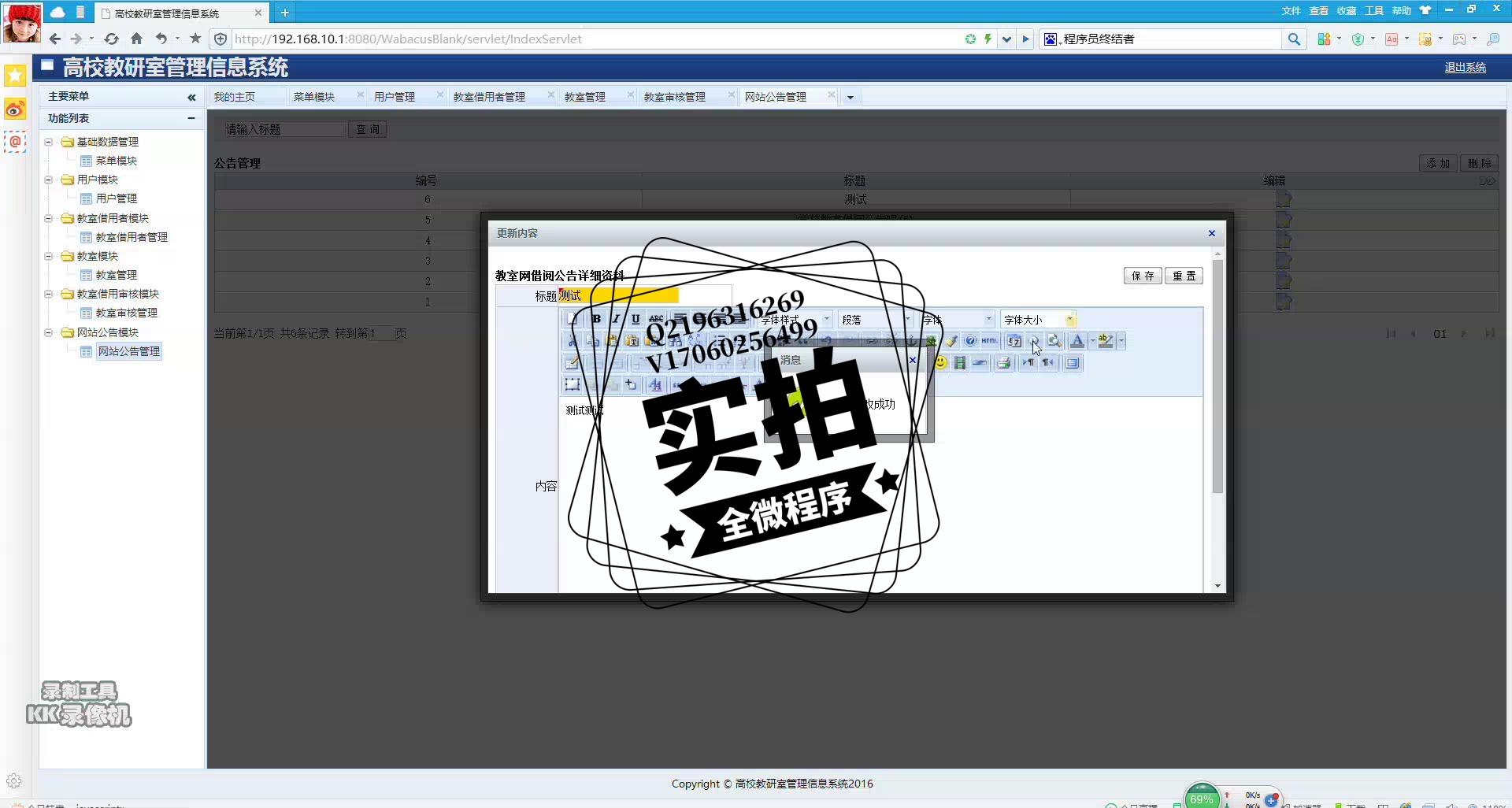This screenshot has height=808, width=1512.
Task: Open the editor help question-mark icon
Action: (970, 341)
